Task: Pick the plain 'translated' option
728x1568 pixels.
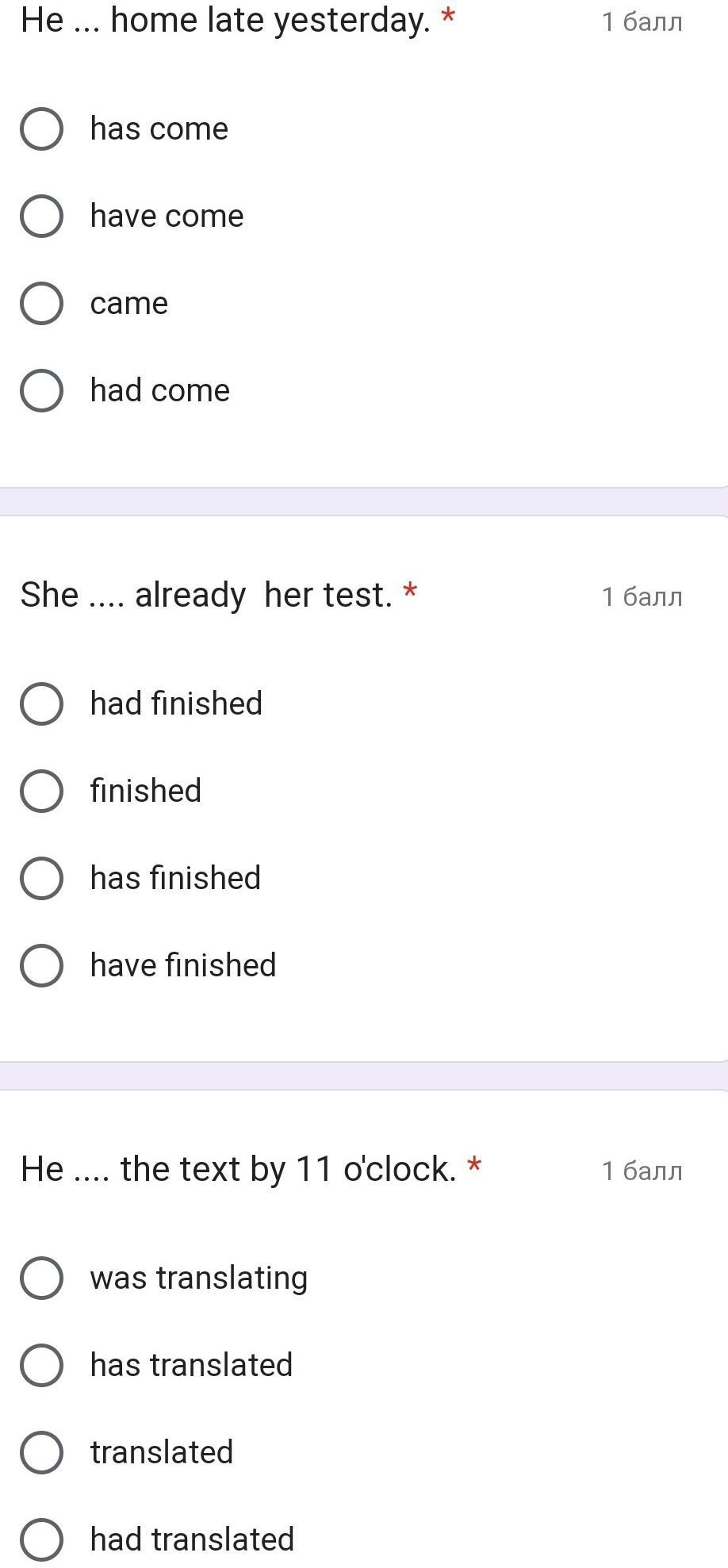Action: (x=41, y=1452)
